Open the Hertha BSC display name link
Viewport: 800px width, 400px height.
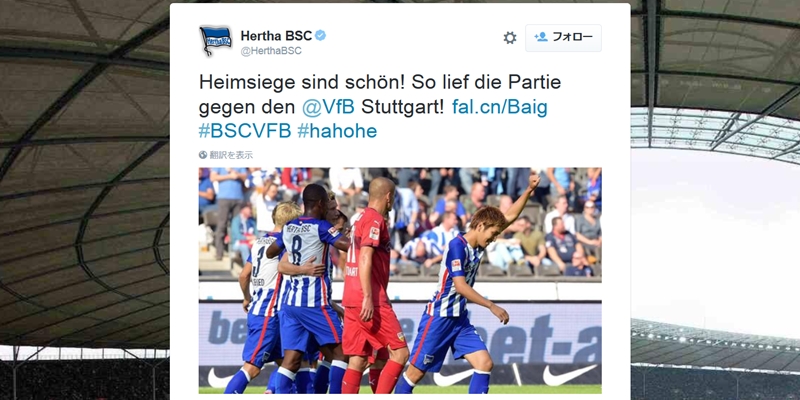[x=276, y=36]
